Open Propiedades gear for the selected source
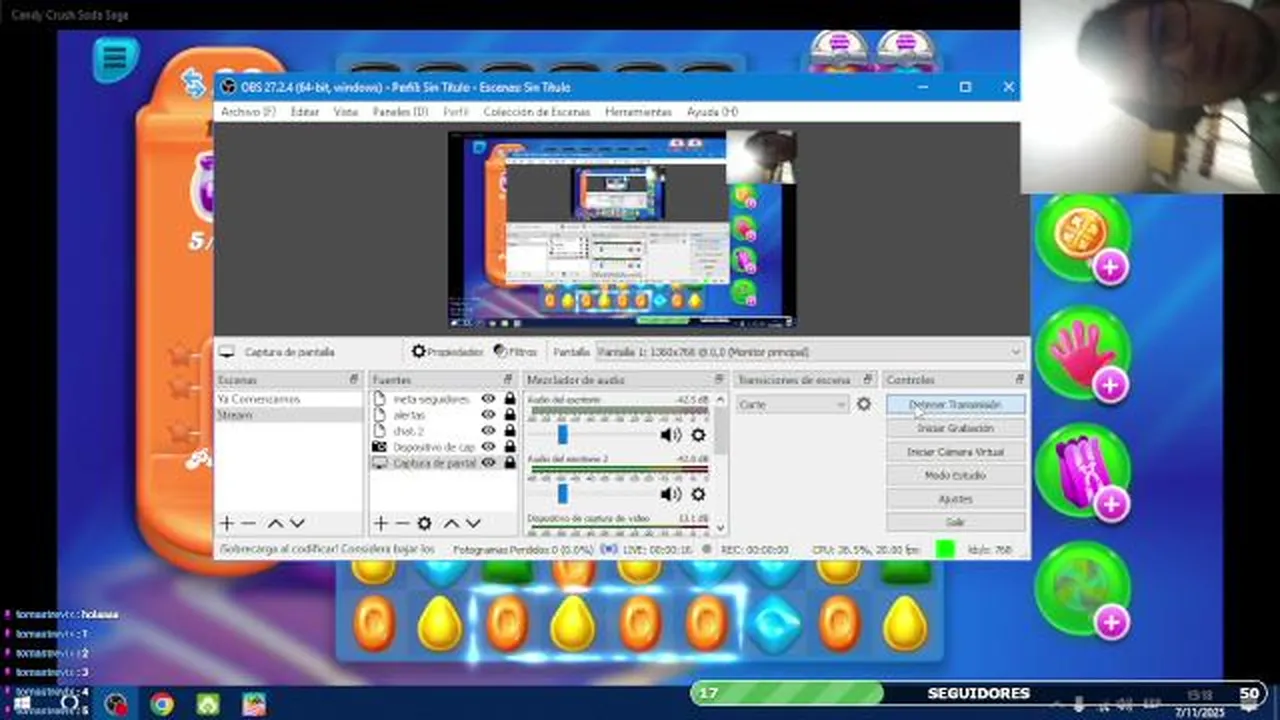The width and height of the screenshot is (1280, 720). (x=447, y=352)
